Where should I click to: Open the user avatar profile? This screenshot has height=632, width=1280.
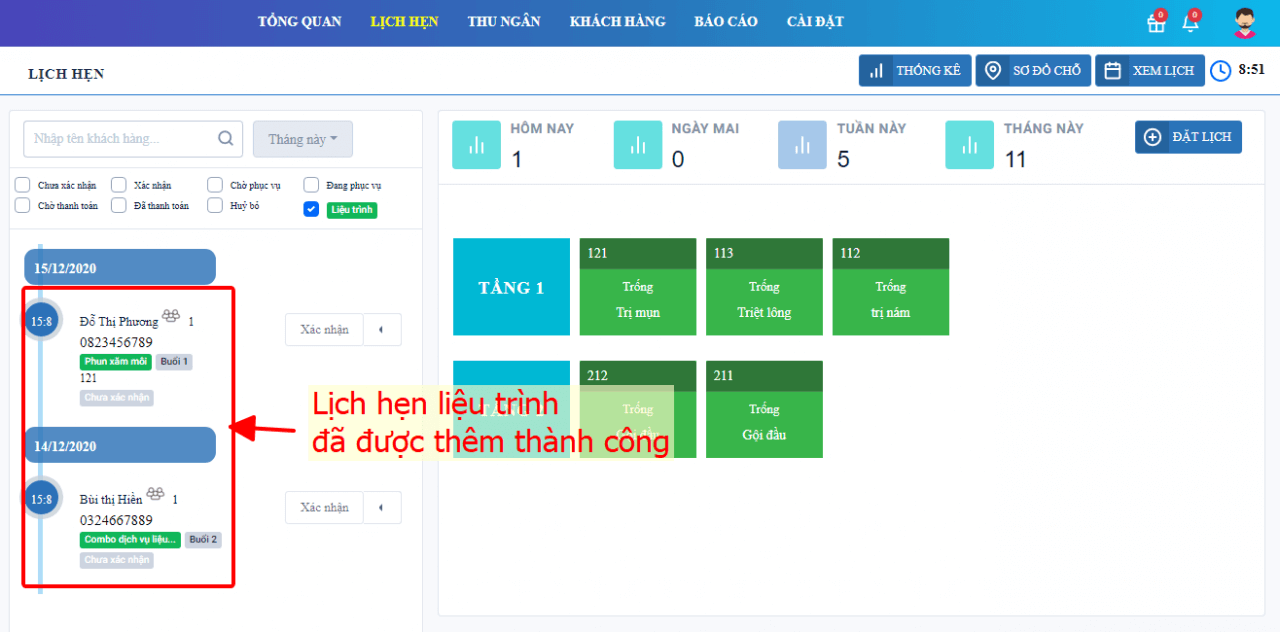(x=1244, y=23)
